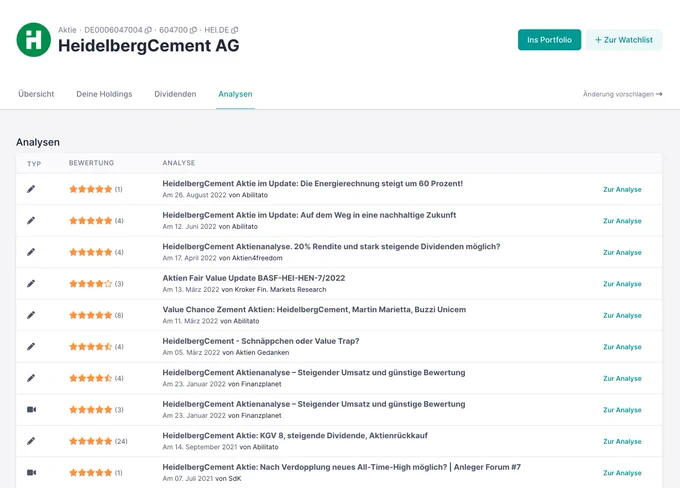Open Zur Analyse for Energierechnung article

622,190
